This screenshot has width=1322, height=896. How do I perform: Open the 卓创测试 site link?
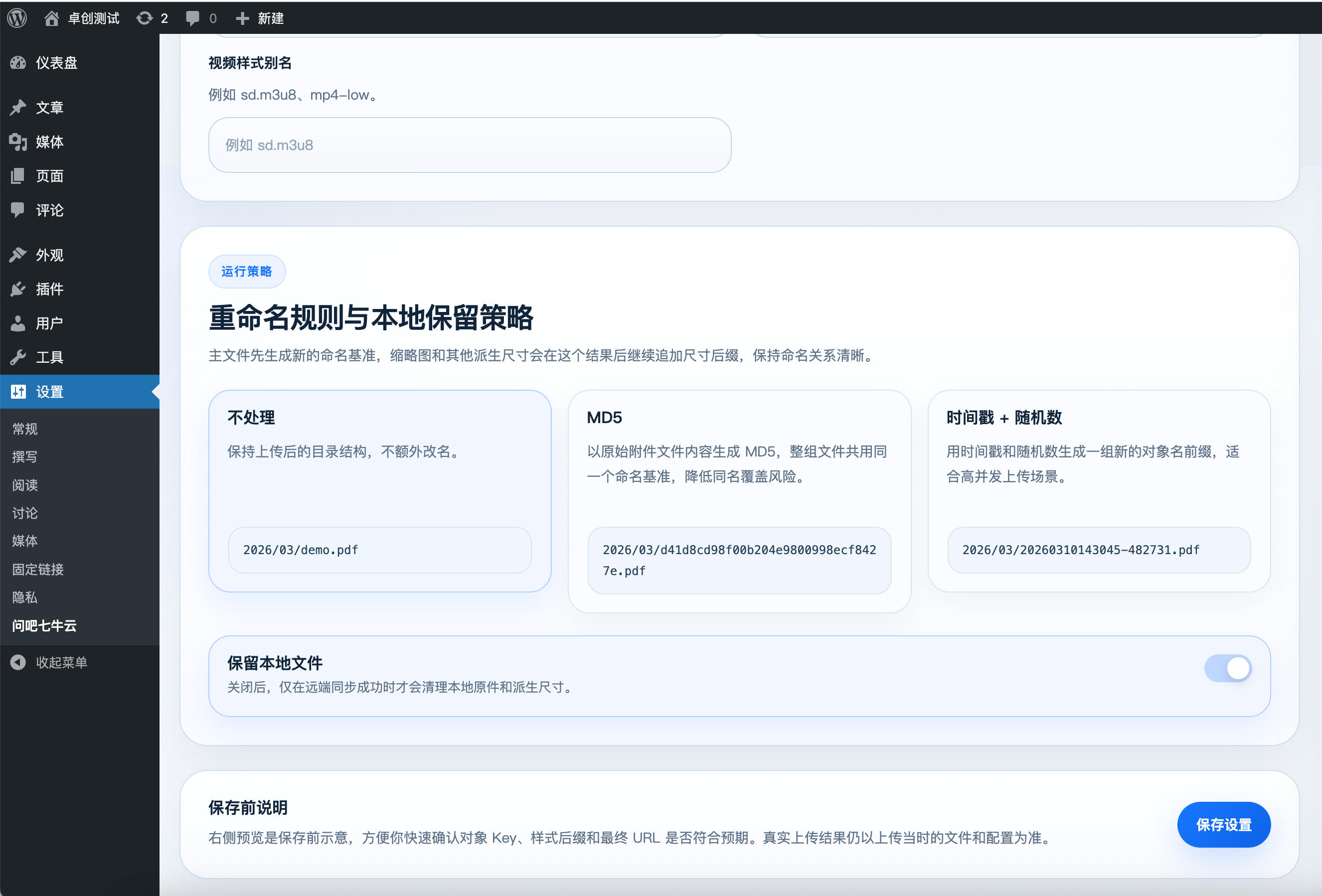click(94, 18)
